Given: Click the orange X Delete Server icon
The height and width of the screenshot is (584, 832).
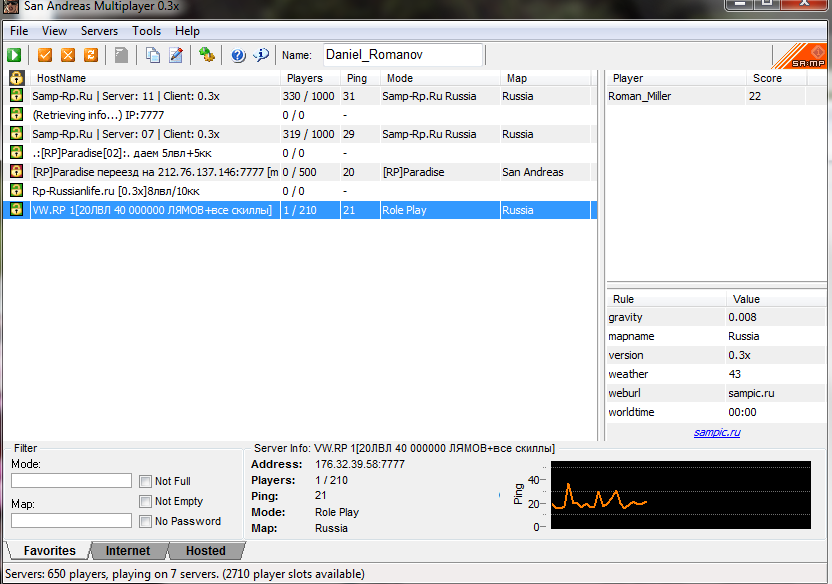Looking at the screenshot, I should [68, 55].
